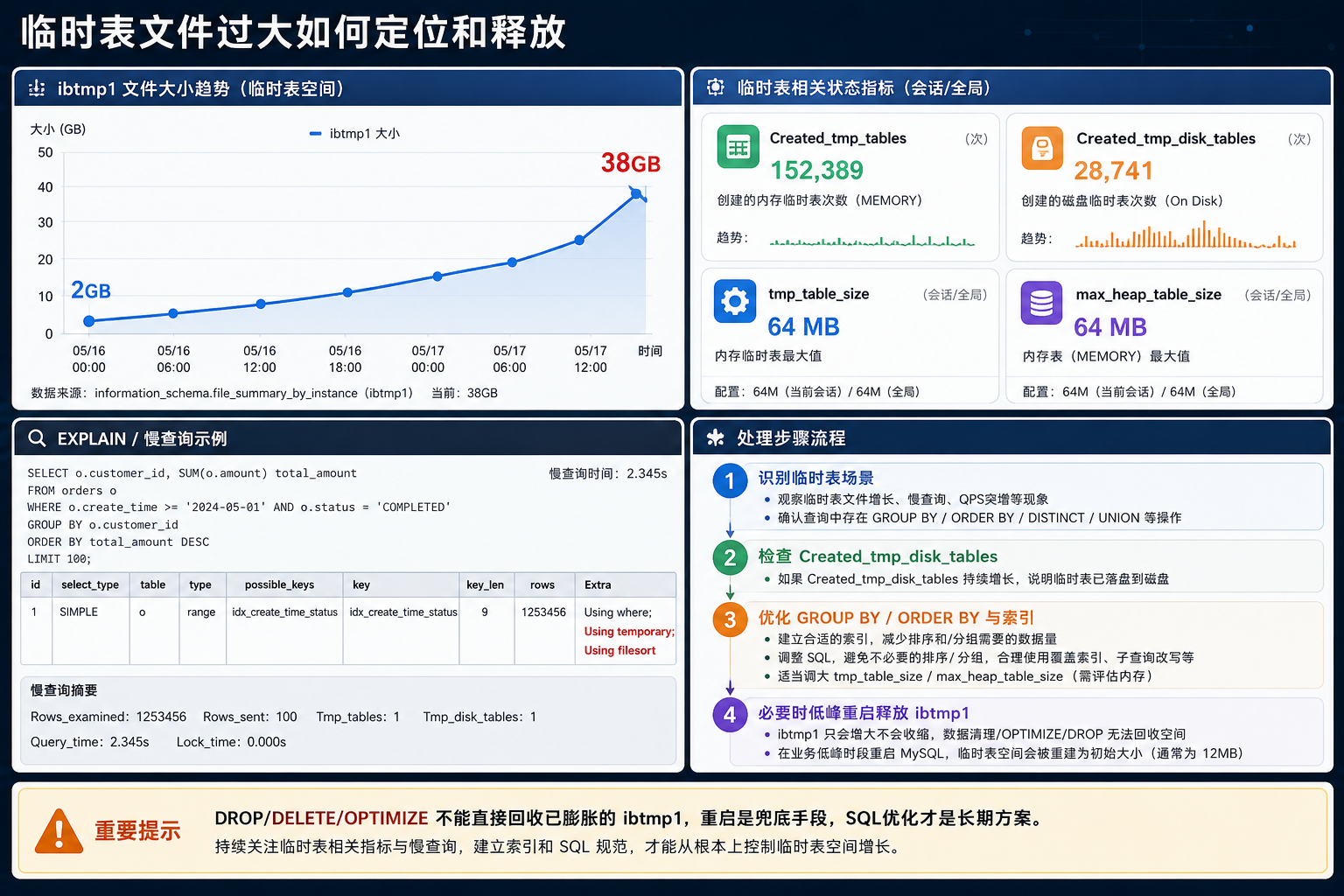Click the key_len column header
The image size is (1344, 896).
[x=485, y=584]
